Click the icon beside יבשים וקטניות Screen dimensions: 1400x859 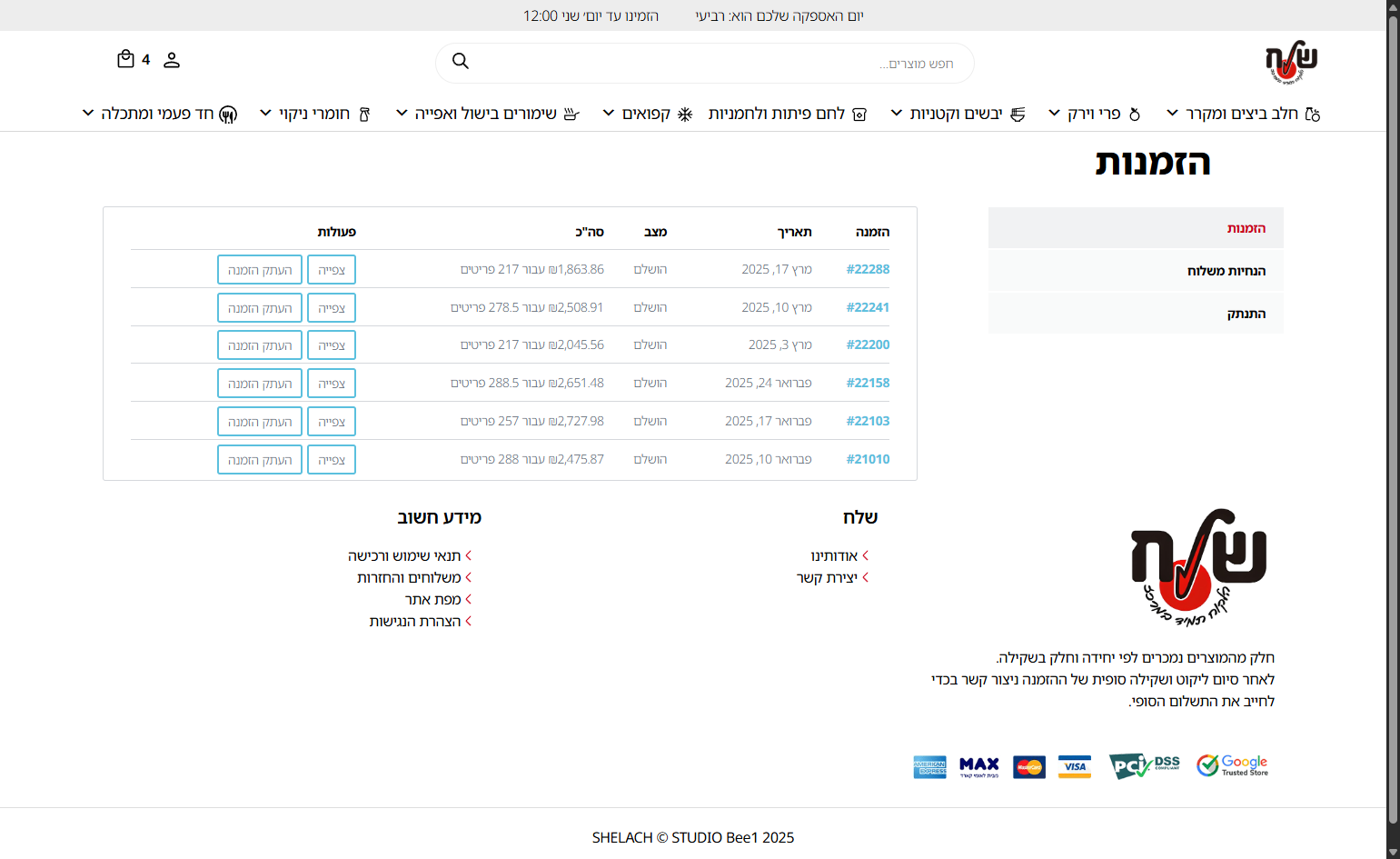coord(1018,114)
